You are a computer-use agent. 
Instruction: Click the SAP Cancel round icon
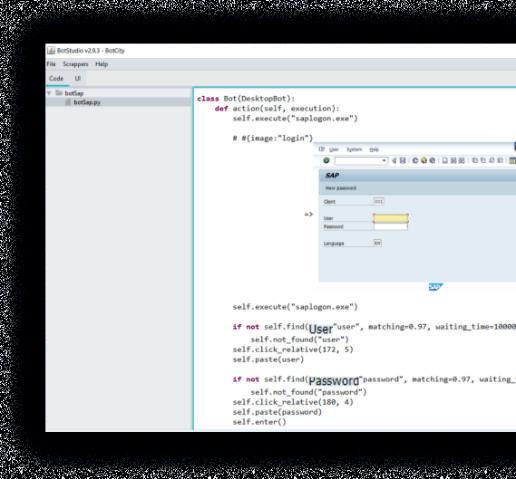[432, 160]
